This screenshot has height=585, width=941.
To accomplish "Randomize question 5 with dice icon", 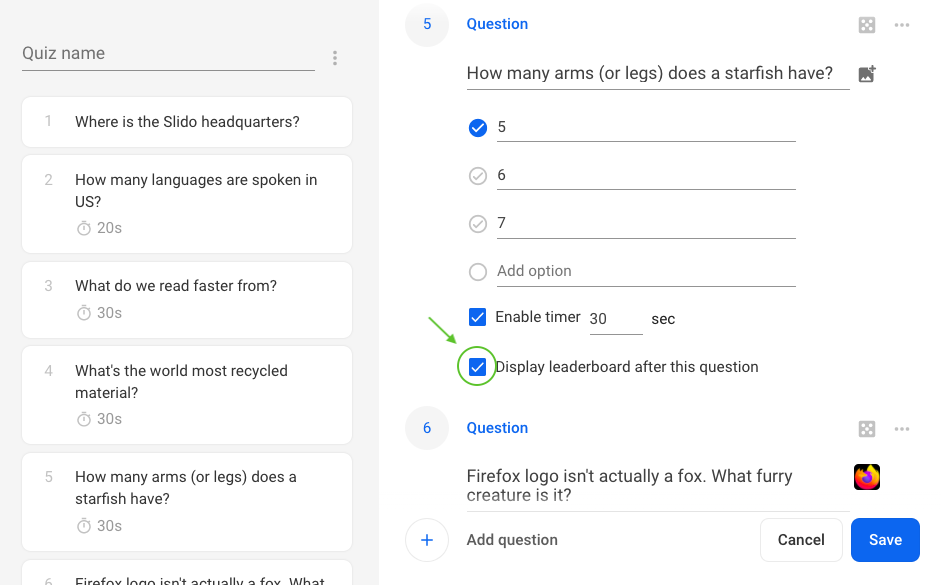I will (867, 25).
